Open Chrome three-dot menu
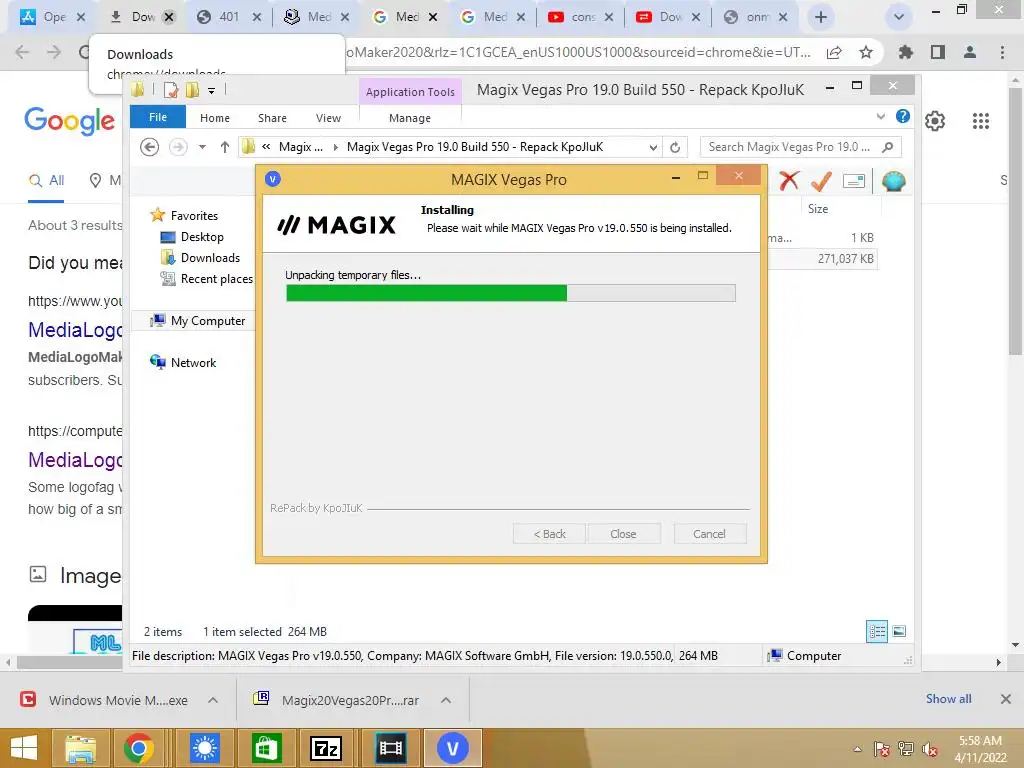The height and width of the screenshot is (768, 1024). coord(1002,52)
